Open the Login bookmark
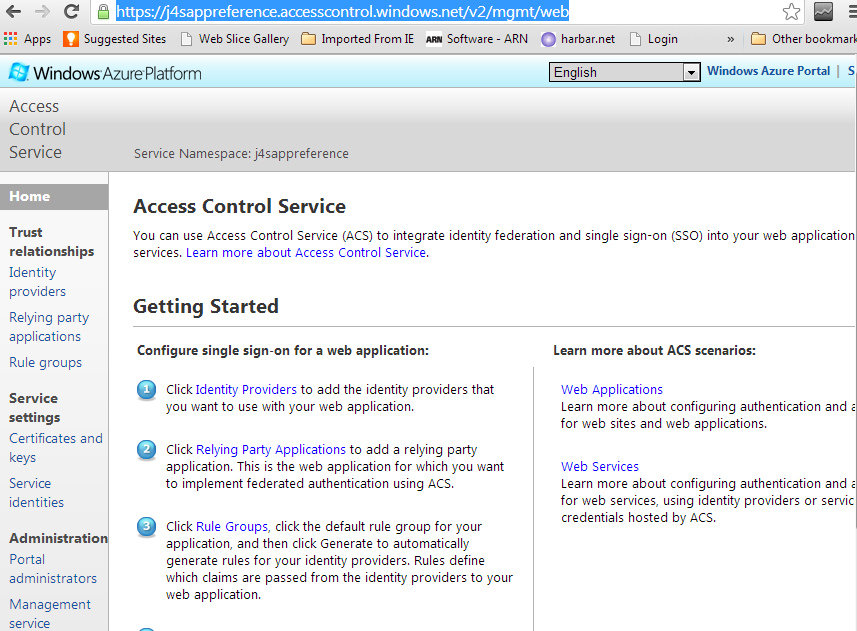The image size is (857, 631). pyautogui.click(x=654, y=39)
